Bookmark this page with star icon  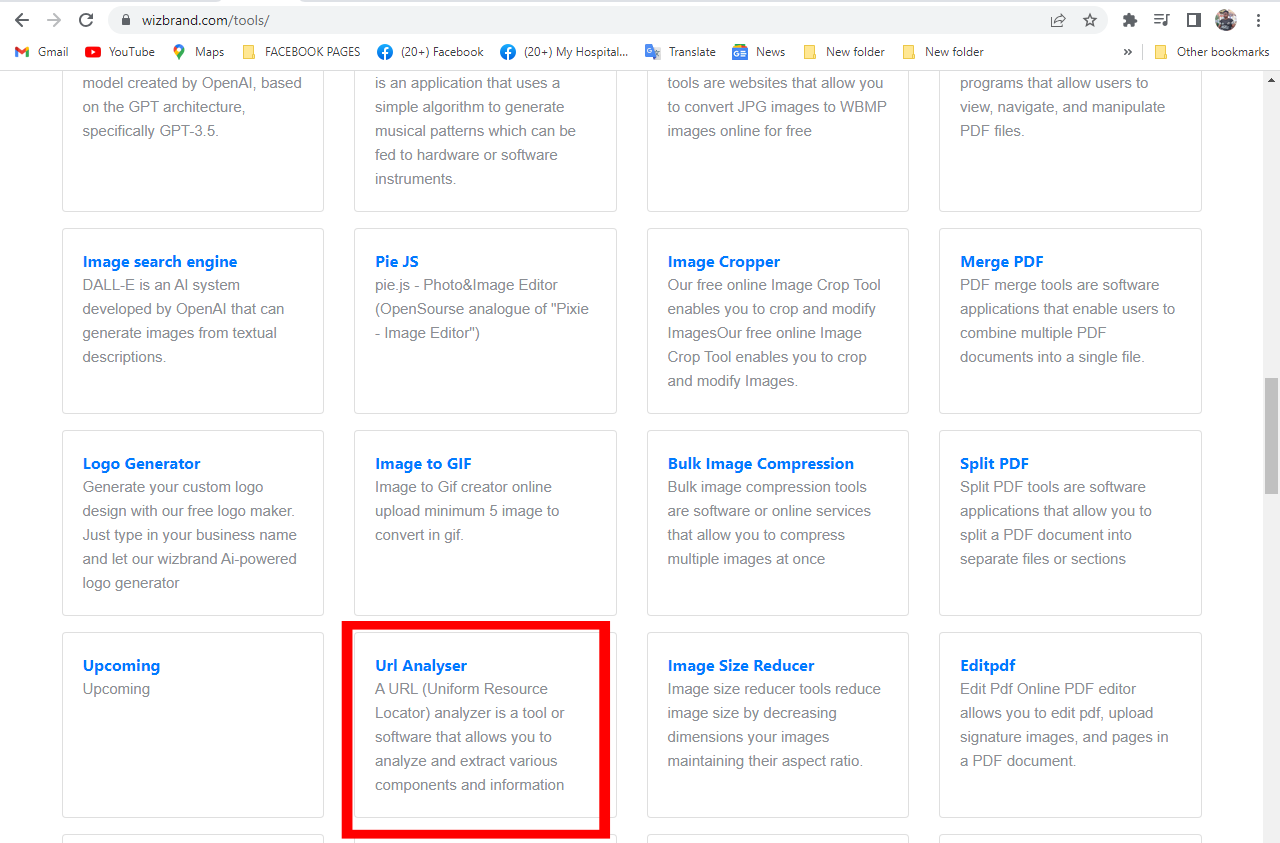click(x=1090, y=20)
